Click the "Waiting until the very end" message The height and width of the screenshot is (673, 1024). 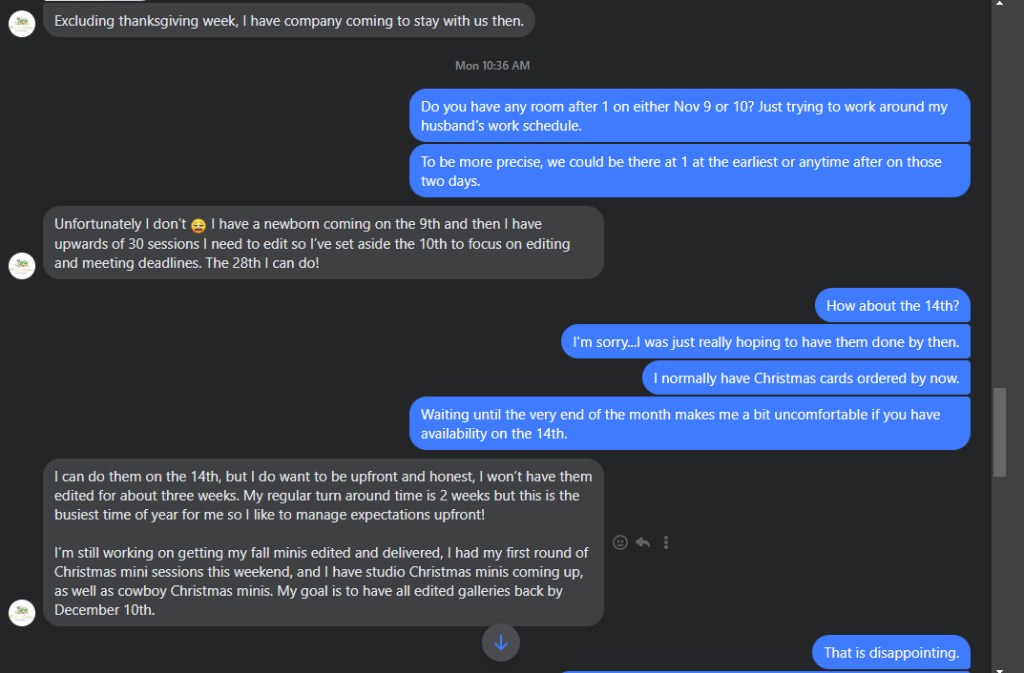pos(689,424)
